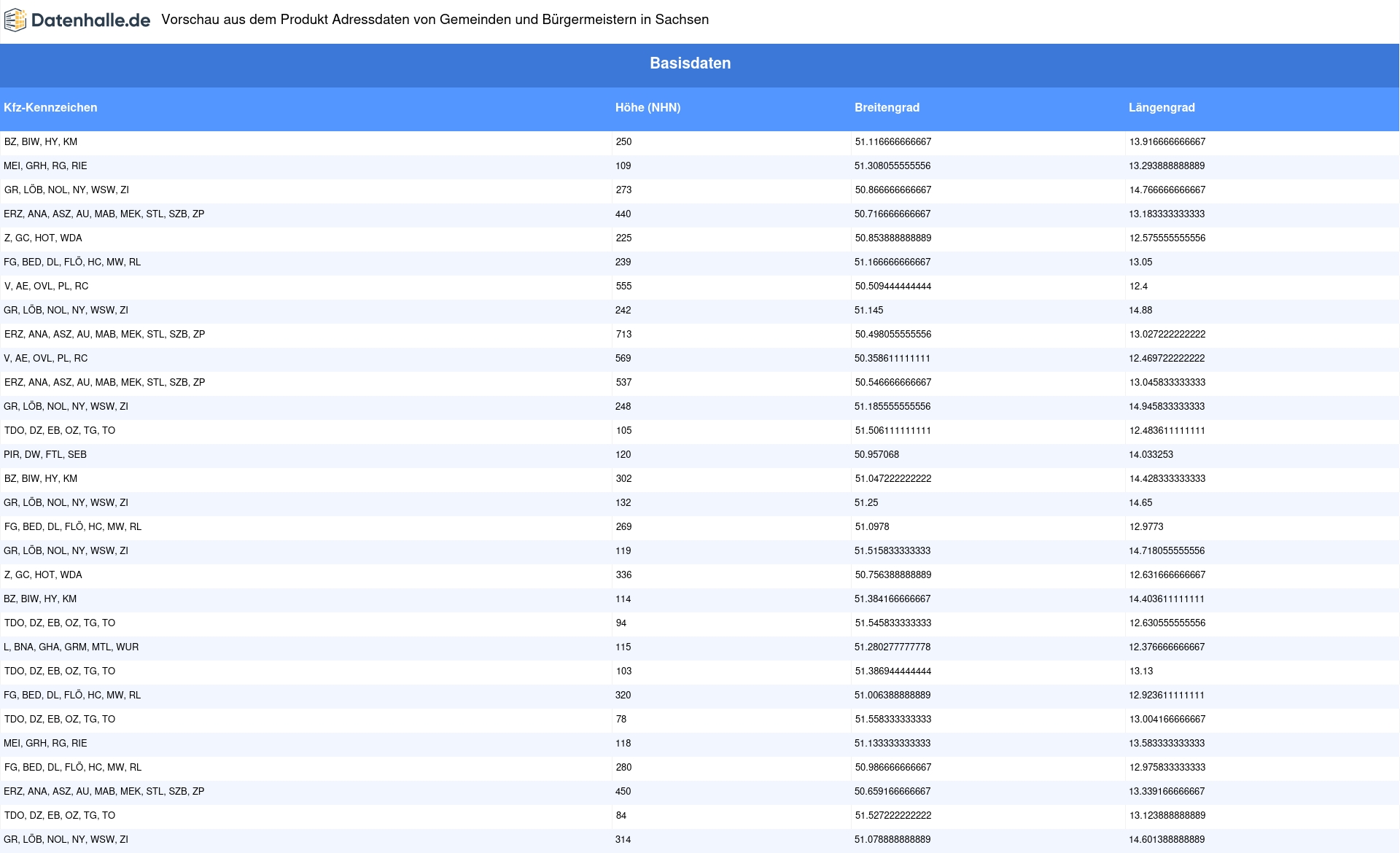
Task: Select elevation value 84
Action: tap(621, 816)
